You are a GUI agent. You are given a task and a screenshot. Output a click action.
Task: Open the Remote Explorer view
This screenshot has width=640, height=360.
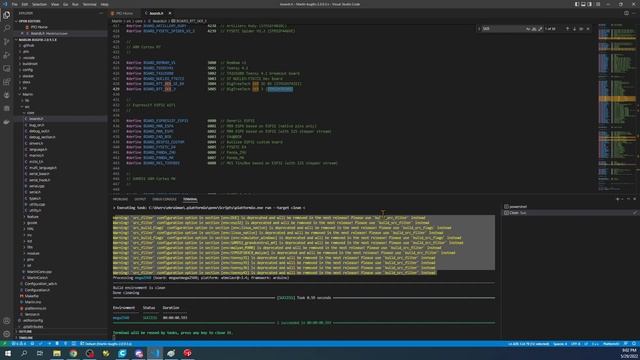click(x=7, y=69)
